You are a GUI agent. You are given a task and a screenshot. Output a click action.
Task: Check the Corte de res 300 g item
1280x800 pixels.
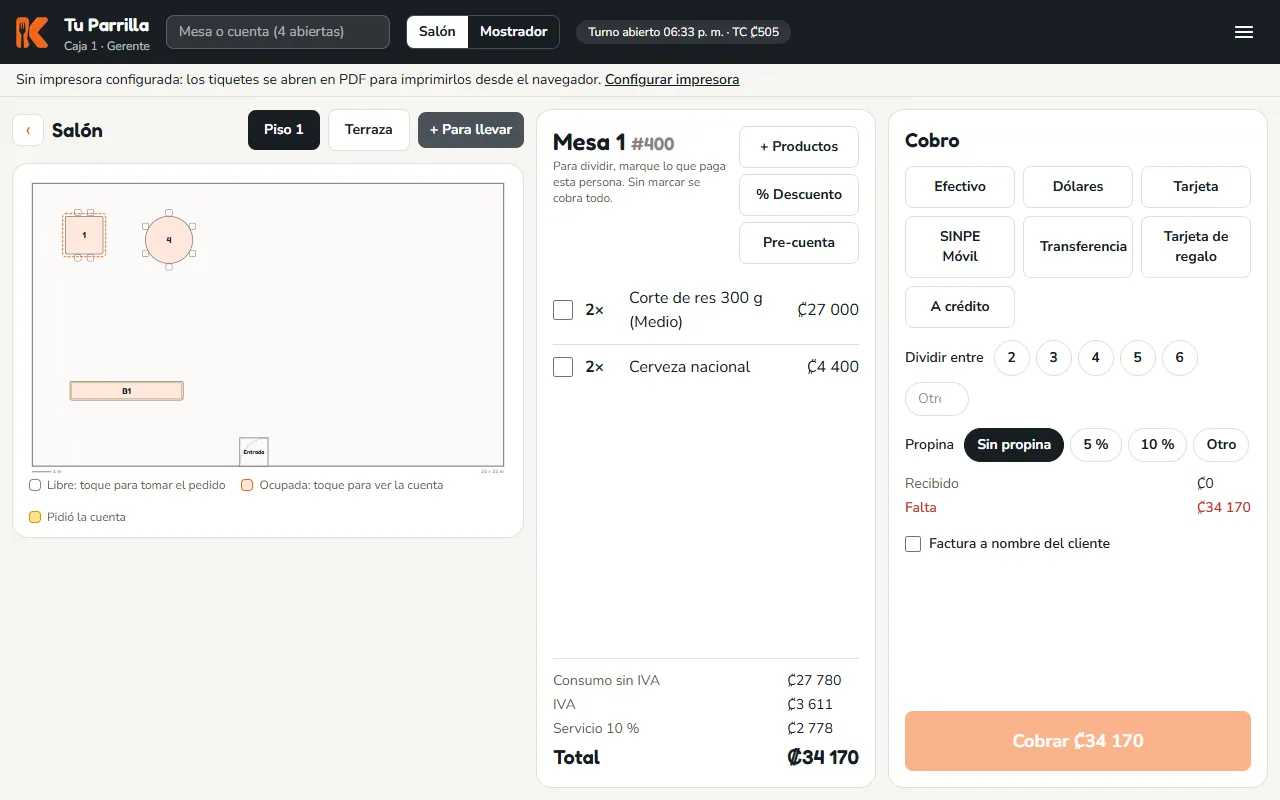563,310
